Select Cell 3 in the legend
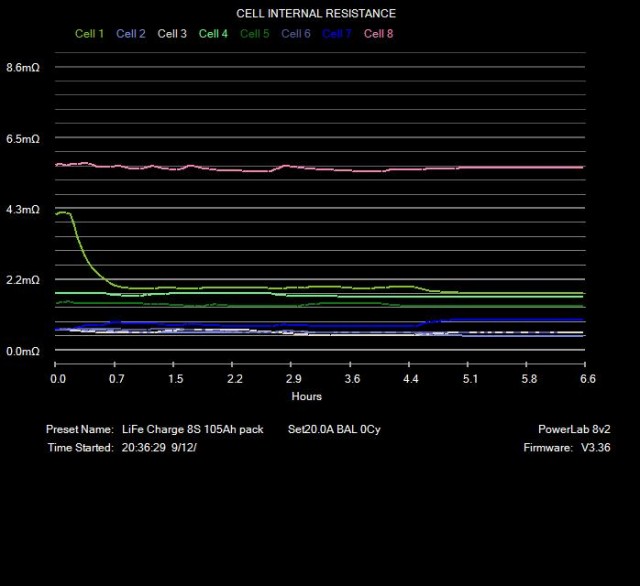Screen dimensions: 640x586 click(x=172, y=34)
